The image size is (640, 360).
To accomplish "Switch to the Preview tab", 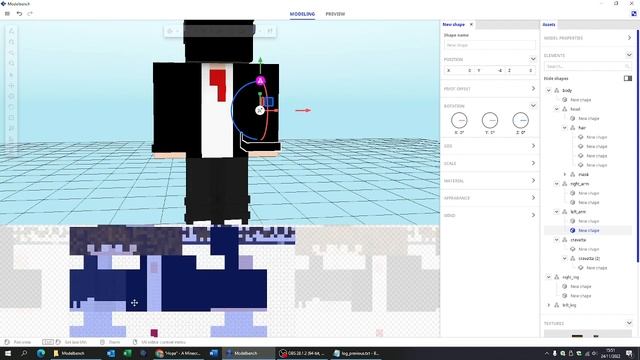I will click(335, 14).
